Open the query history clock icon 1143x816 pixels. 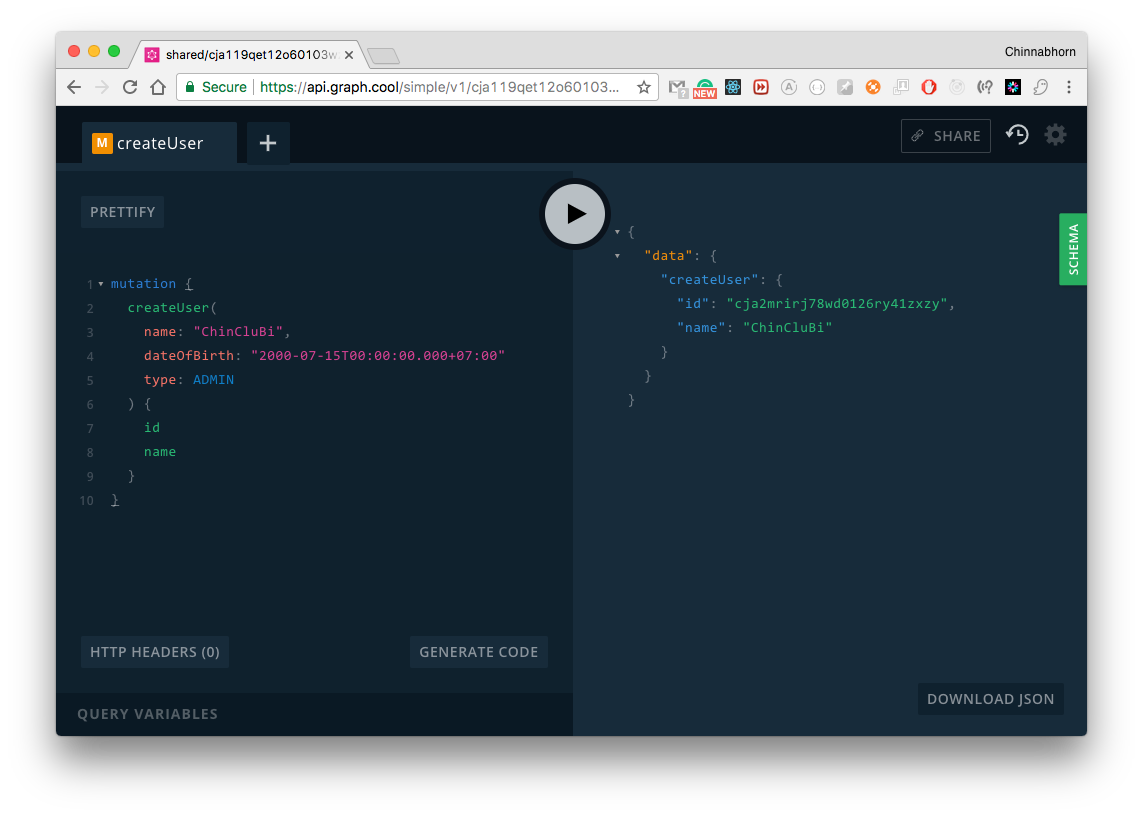(1017, 135)
